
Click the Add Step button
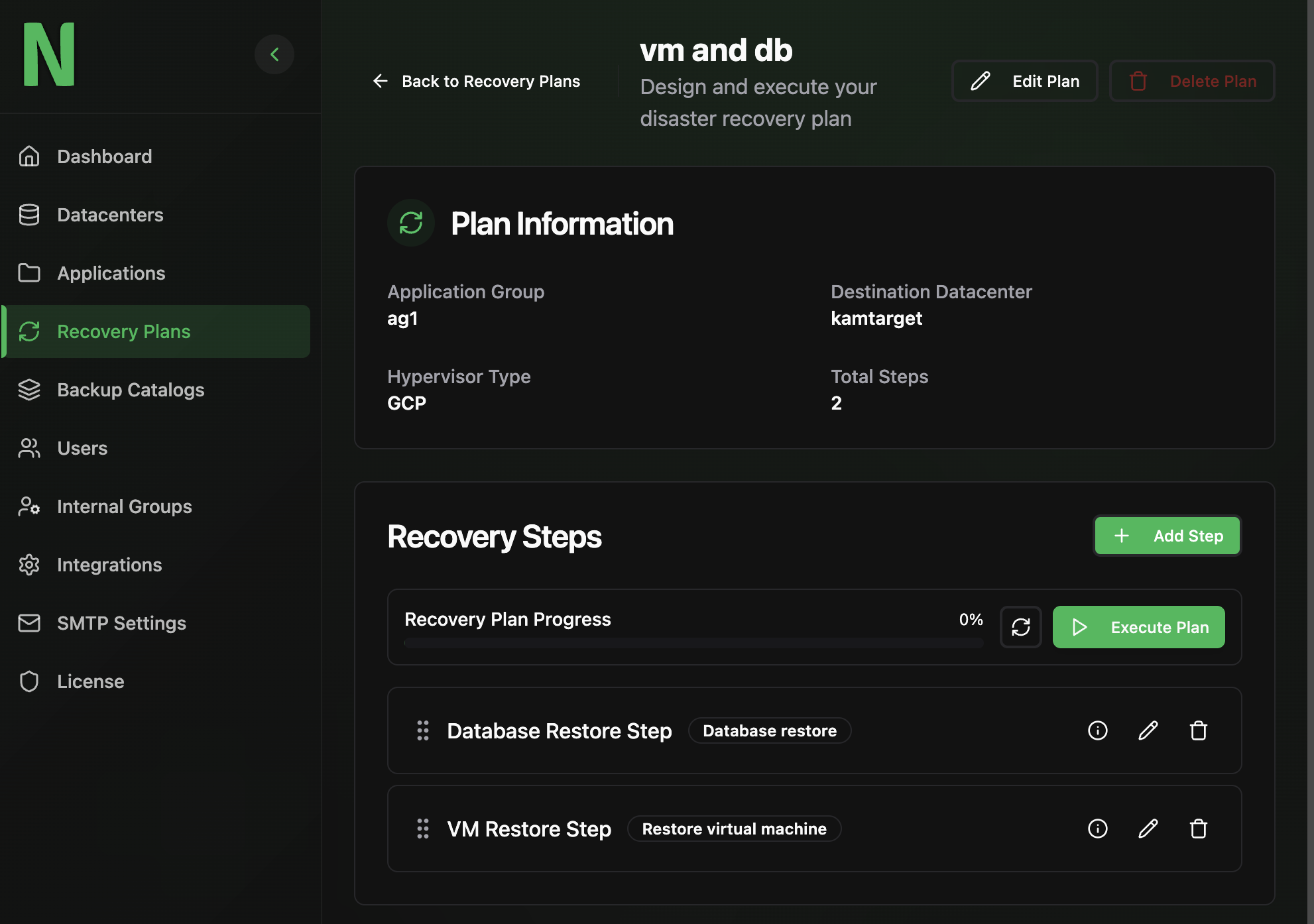click(x=1167, y=536)
